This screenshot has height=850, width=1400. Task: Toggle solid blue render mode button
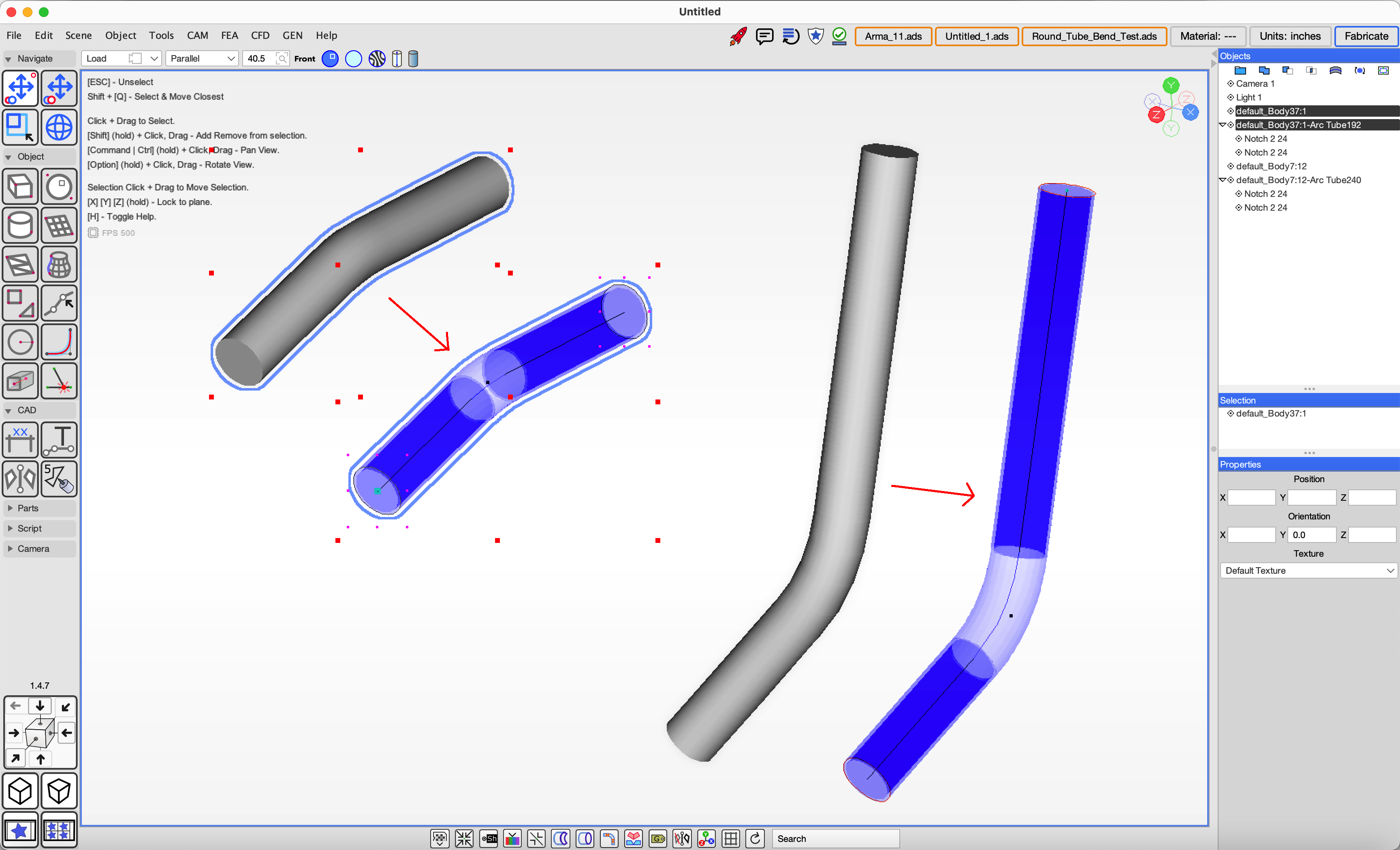[330, 58]
